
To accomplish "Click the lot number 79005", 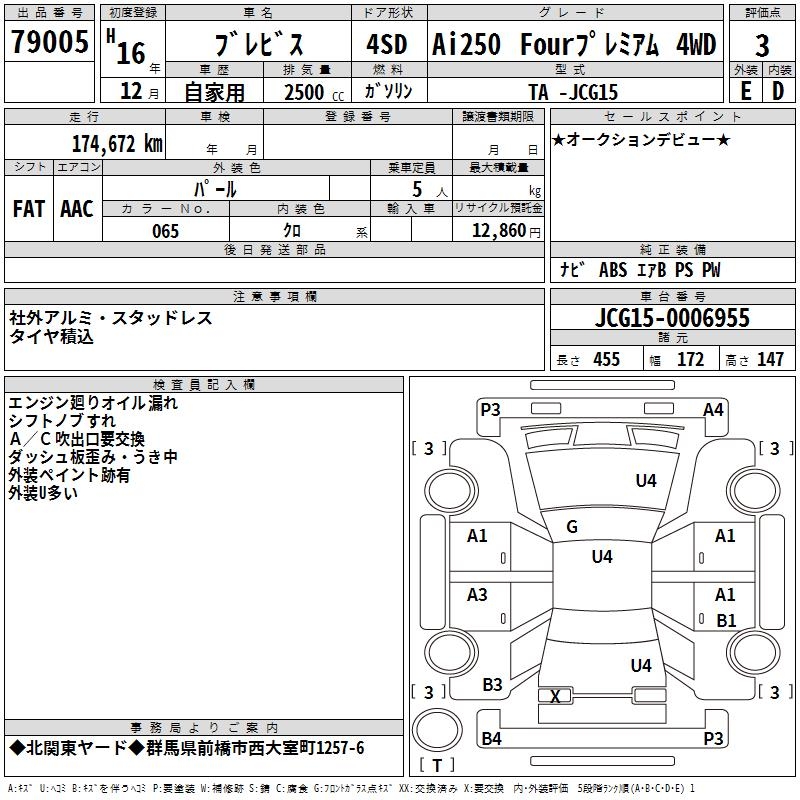I will click(x=49, y=41).
